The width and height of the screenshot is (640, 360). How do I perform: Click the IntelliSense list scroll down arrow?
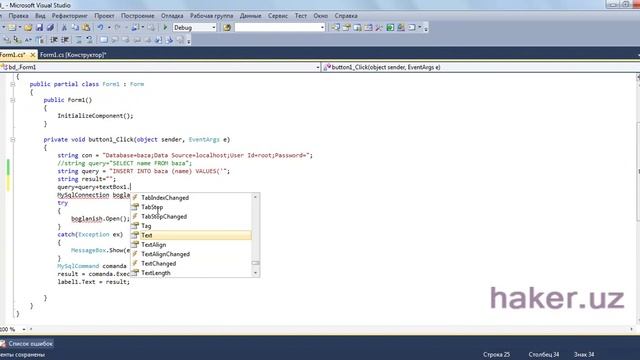(x=256, y=273)
